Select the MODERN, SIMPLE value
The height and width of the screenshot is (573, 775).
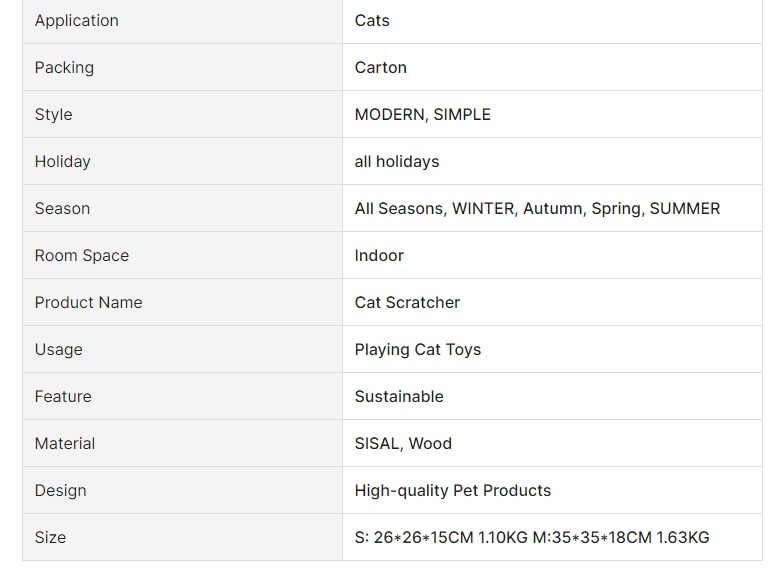point(422,115)
